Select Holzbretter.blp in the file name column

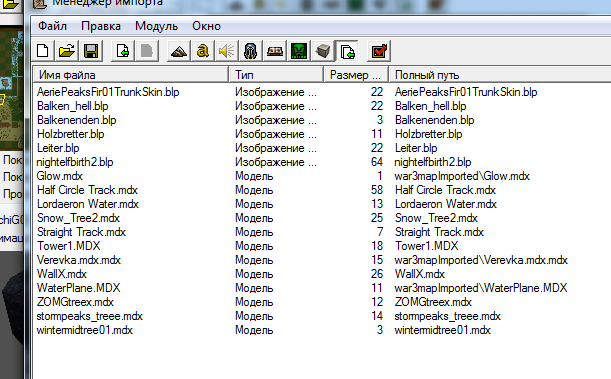pos(71,134)
